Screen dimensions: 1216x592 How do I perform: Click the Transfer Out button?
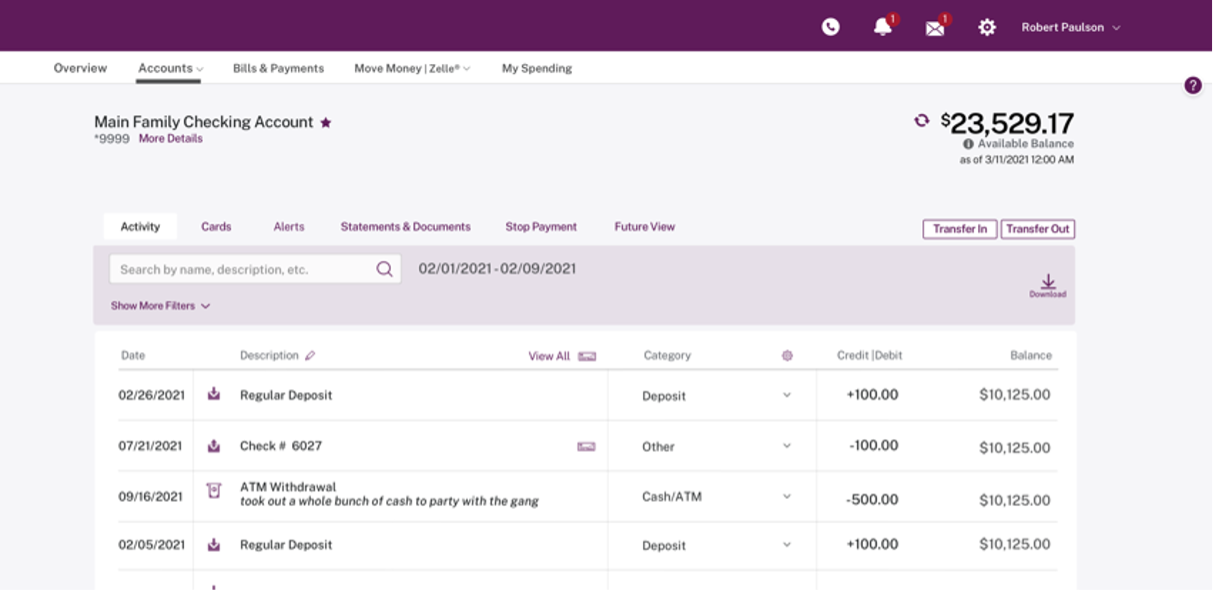1038,228
